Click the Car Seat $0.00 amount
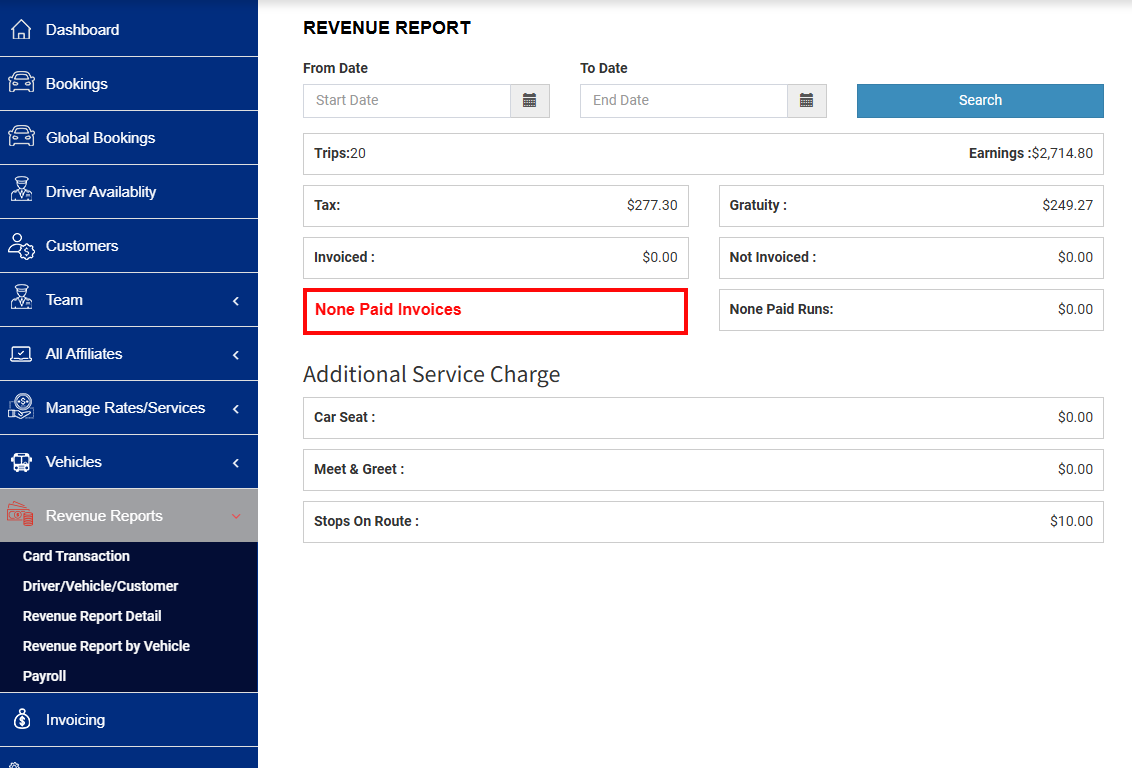Screen dimensions: 1132x768 1075,418
